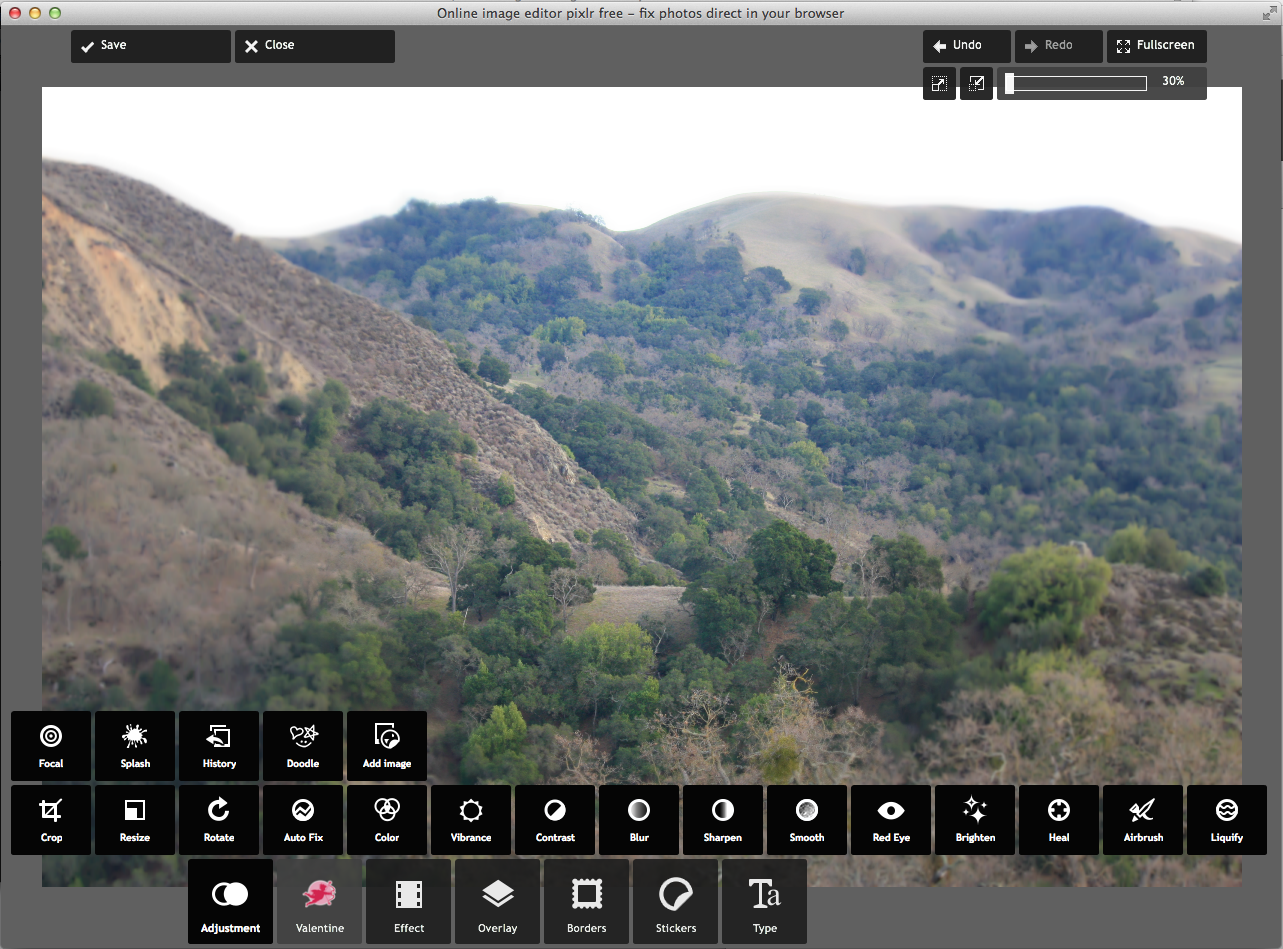Click the Close button
The height and width of the screenshot is (949, 1283).
pyautogui.click(x=315, y=46)
